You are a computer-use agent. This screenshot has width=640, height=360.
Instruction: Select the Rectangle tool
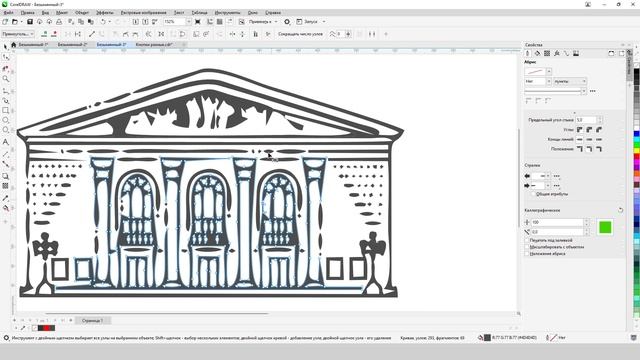coord(5,110)
